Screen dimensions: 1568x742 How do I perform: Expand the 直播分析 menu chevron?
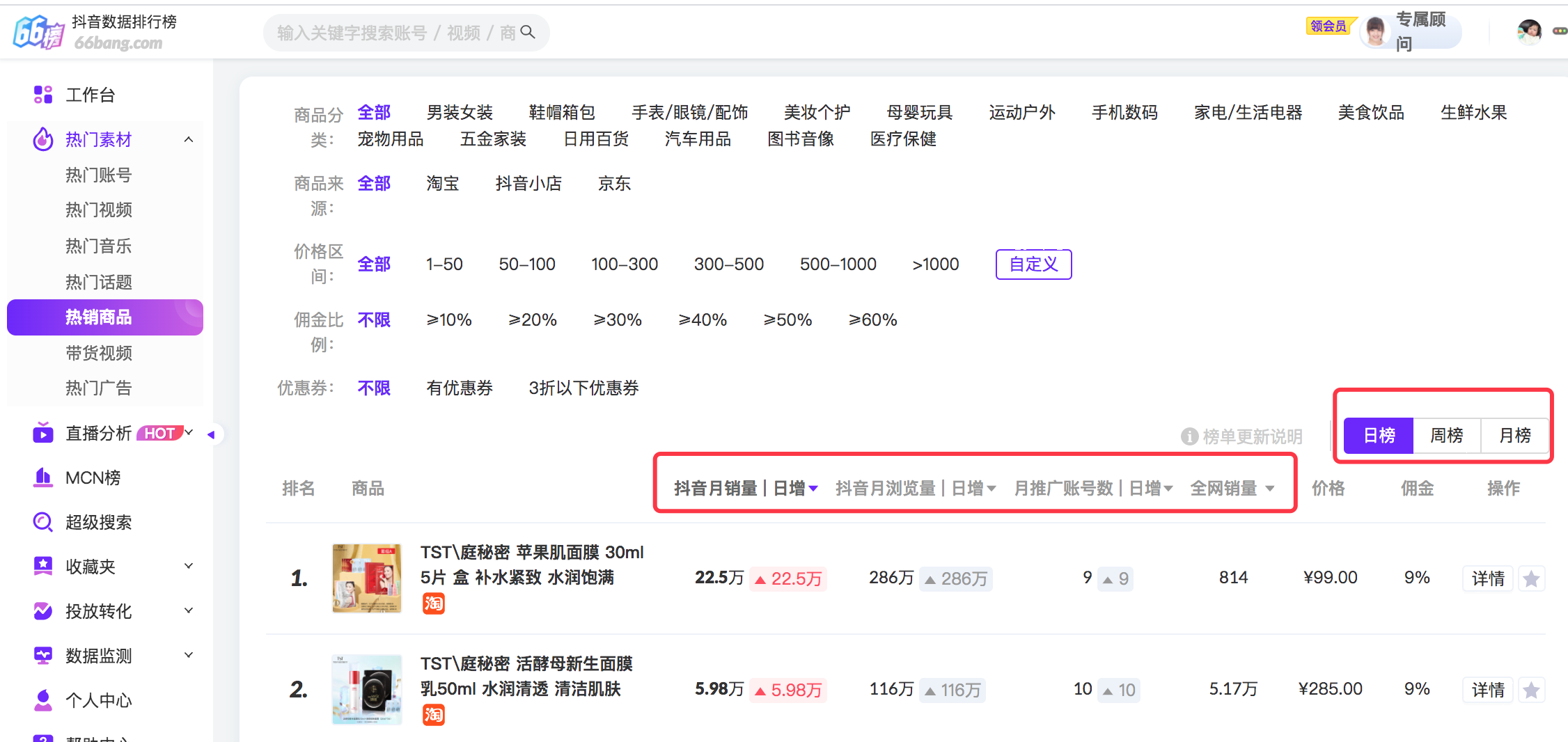[x=189, y=432]
